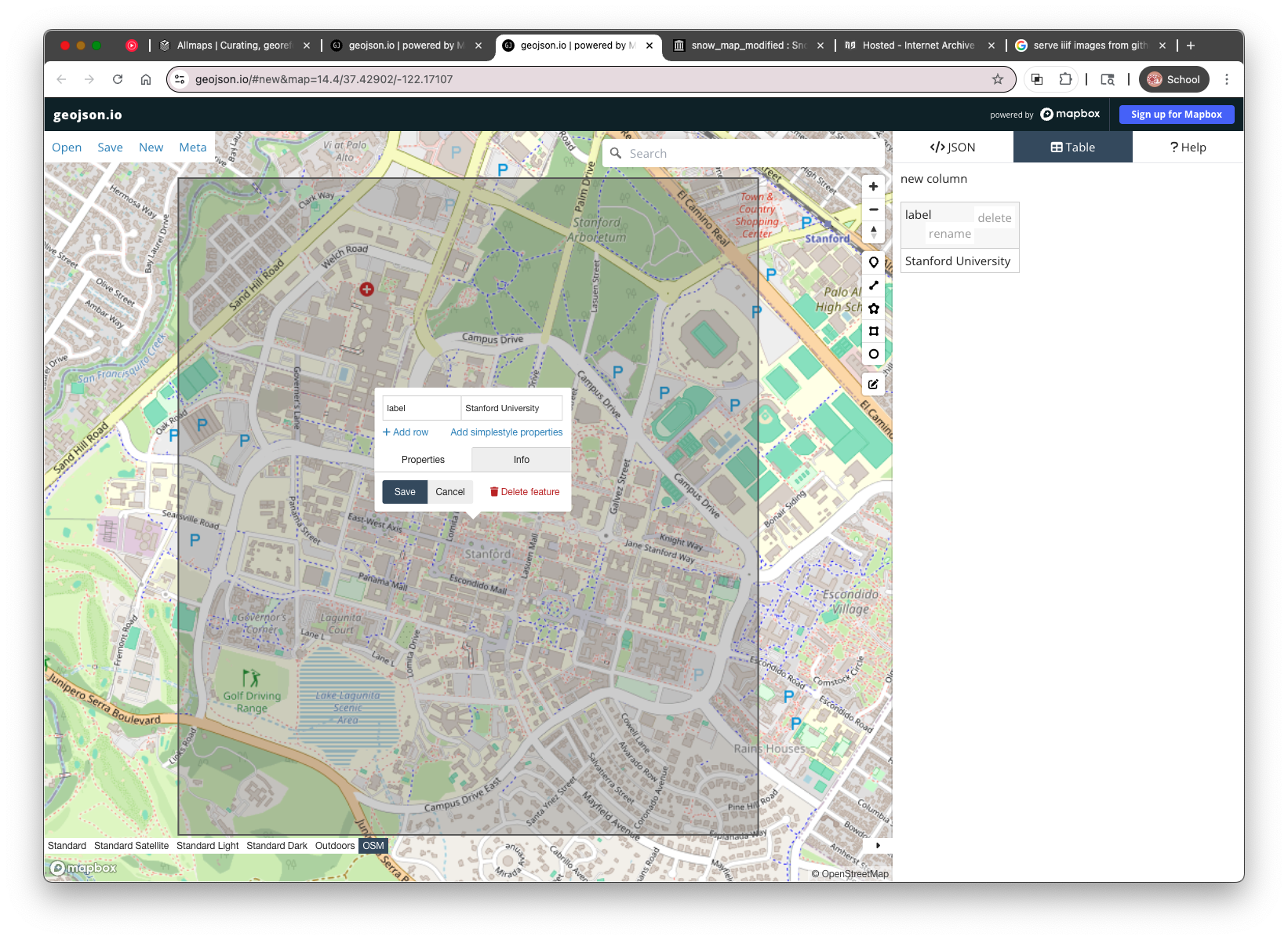Screen dimensions: 1288x940
Task: Open the Info tab in popup
Action: click(522, 460)
